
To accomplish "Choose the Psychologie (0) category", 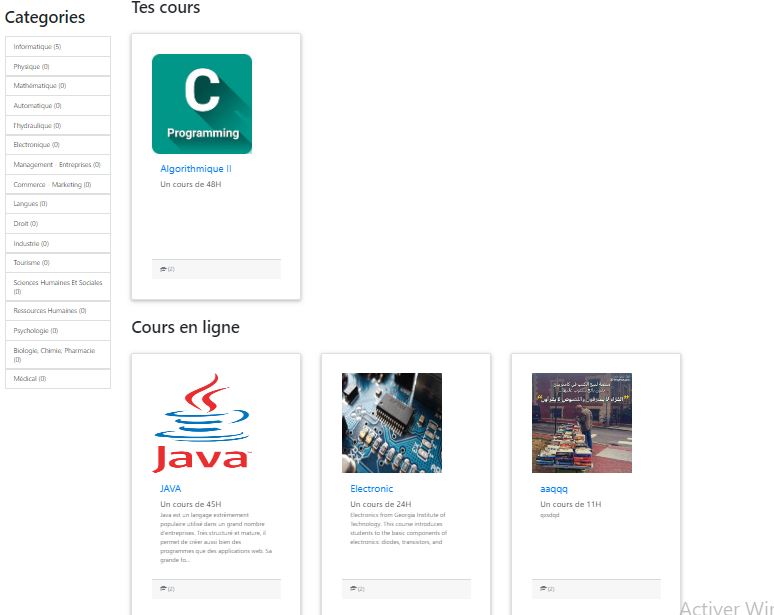I will point(58,330).
